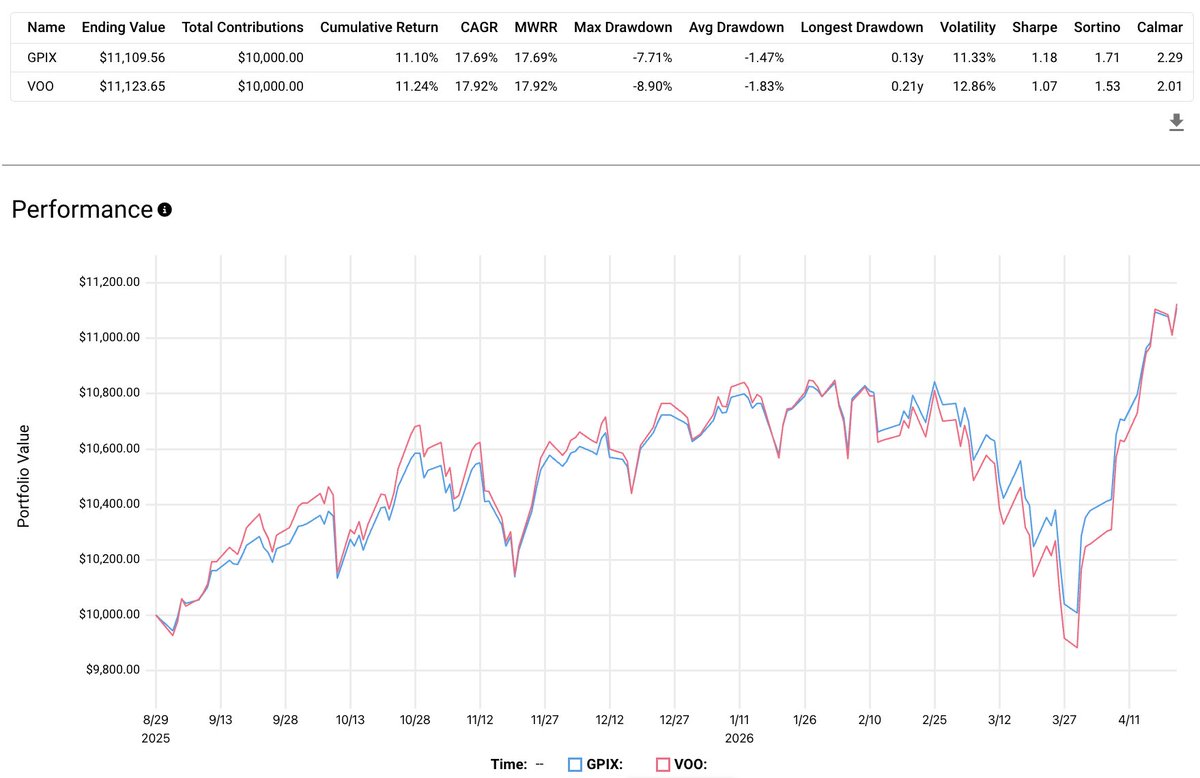This screenshot has width=1200, height=778.
Task: Click VOO Calmar value 2.01
Action: (1170, 86)
